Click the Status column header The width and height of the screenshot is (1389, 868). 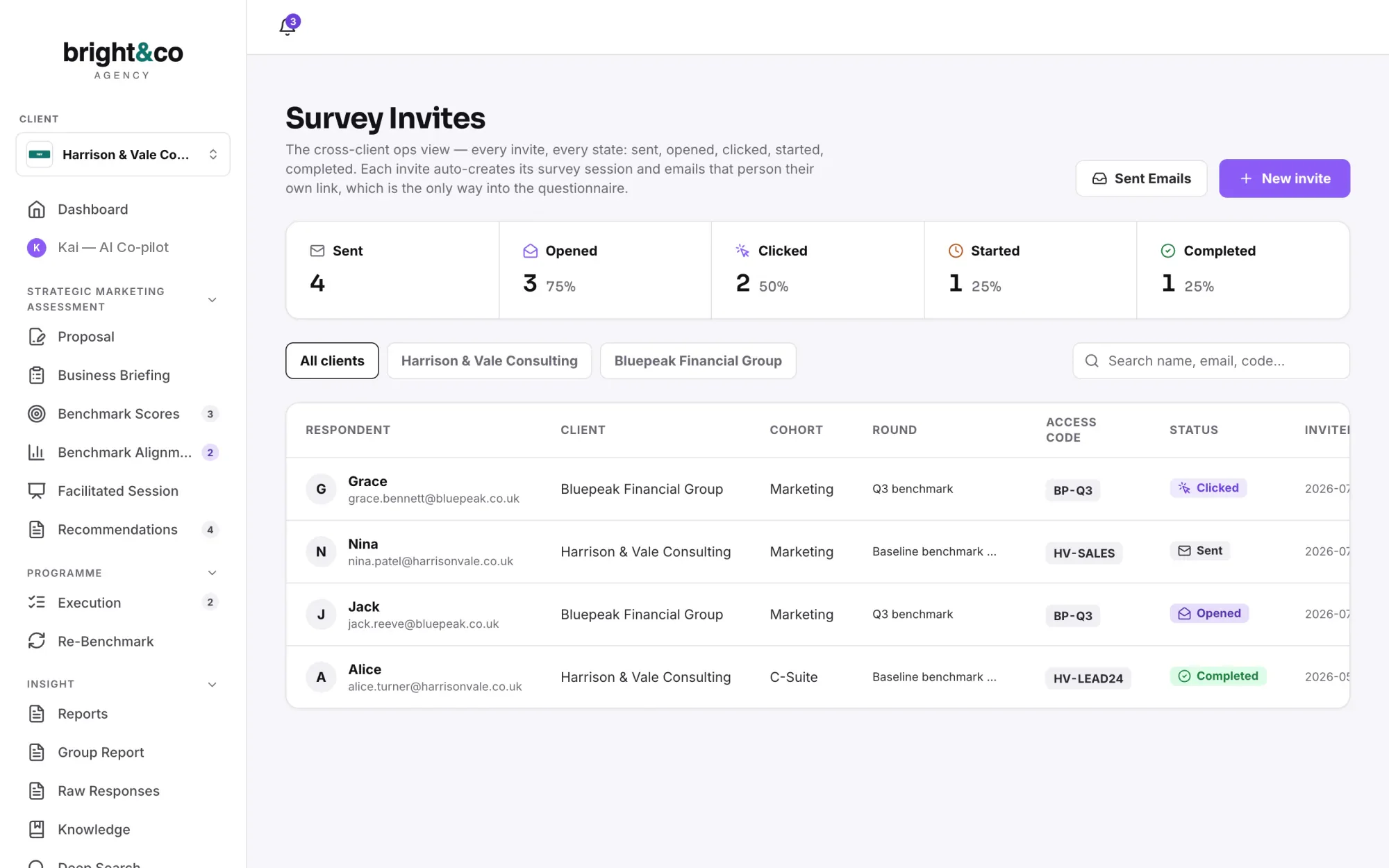(1193, 430)
